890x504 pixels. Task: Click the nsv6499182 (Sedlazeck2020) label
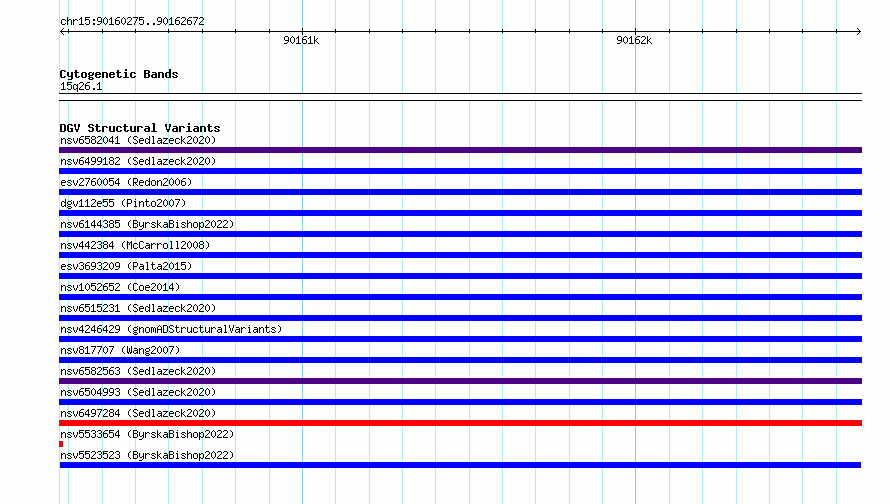click(138, 161)
